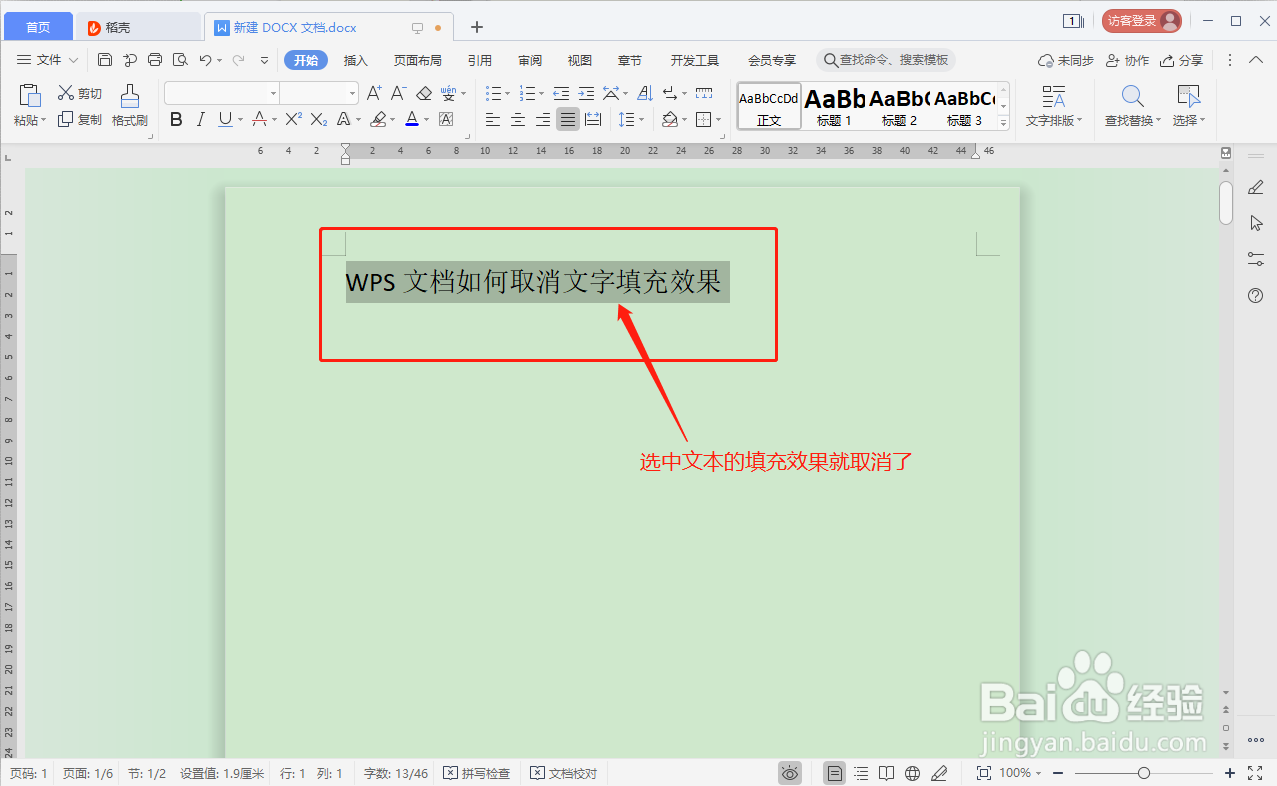Select the Format Painter brush
This screenshot has width=1277, height=786.
130,107
